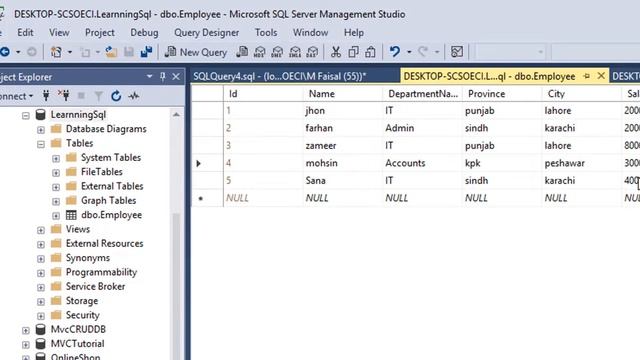Switch to the SQLQuery4.sql tab
The height and width of the screenshot is (360, 640).
coord(280,76)
